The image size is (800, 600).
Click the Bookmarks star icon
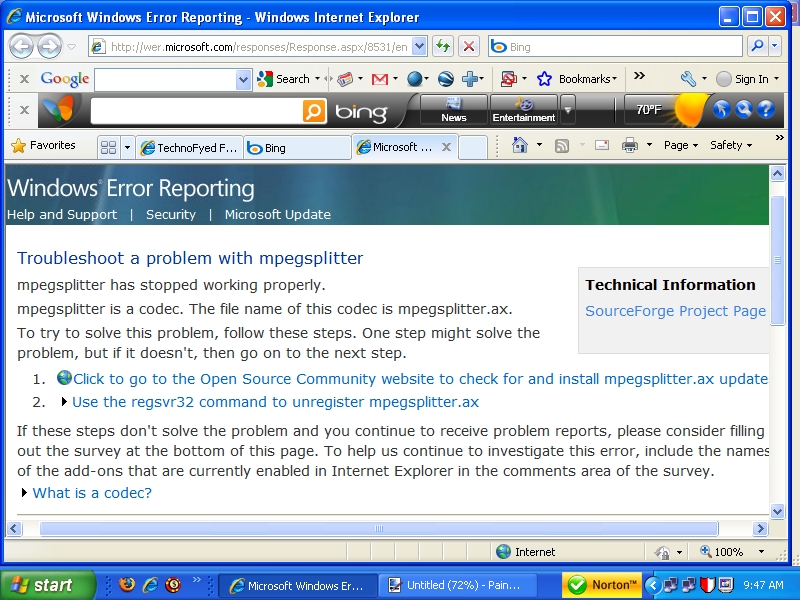point(544,79)
